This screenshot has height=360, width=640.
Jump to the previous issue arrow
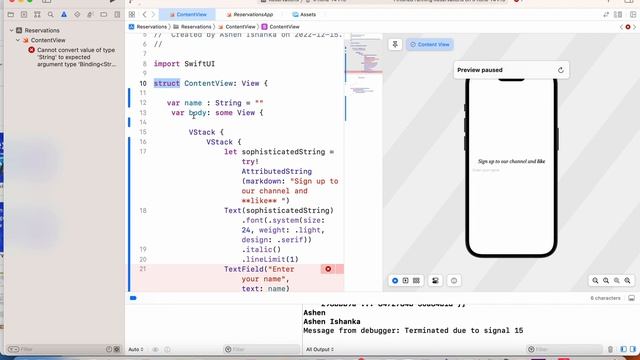coord(621,27)
